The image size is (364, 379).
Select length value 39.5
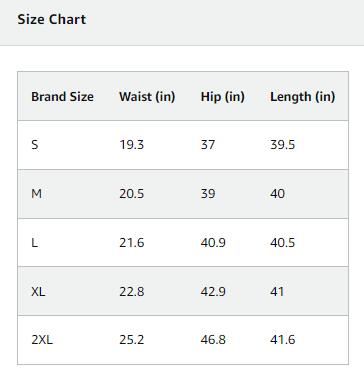[x=283, y=145]
